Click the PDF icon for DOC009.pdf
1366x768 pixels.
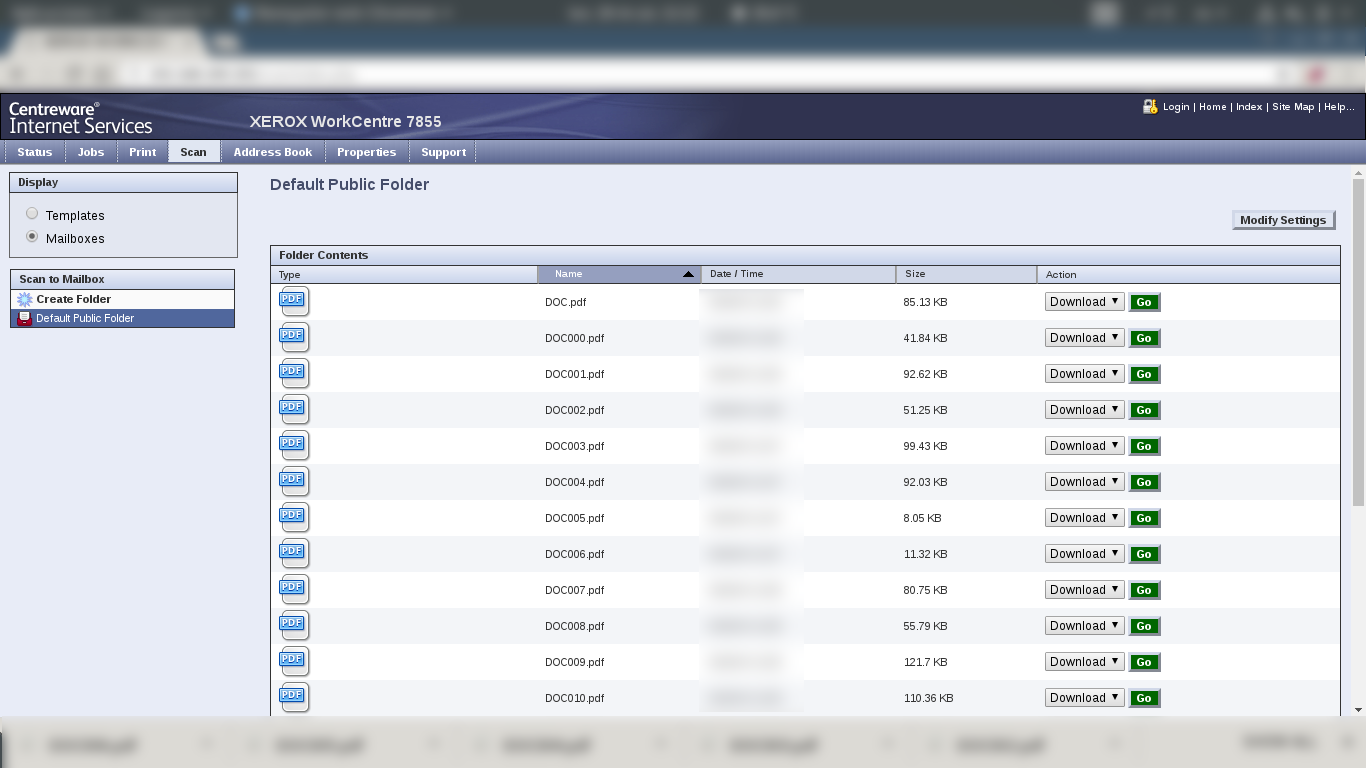(x=294, y=661)
